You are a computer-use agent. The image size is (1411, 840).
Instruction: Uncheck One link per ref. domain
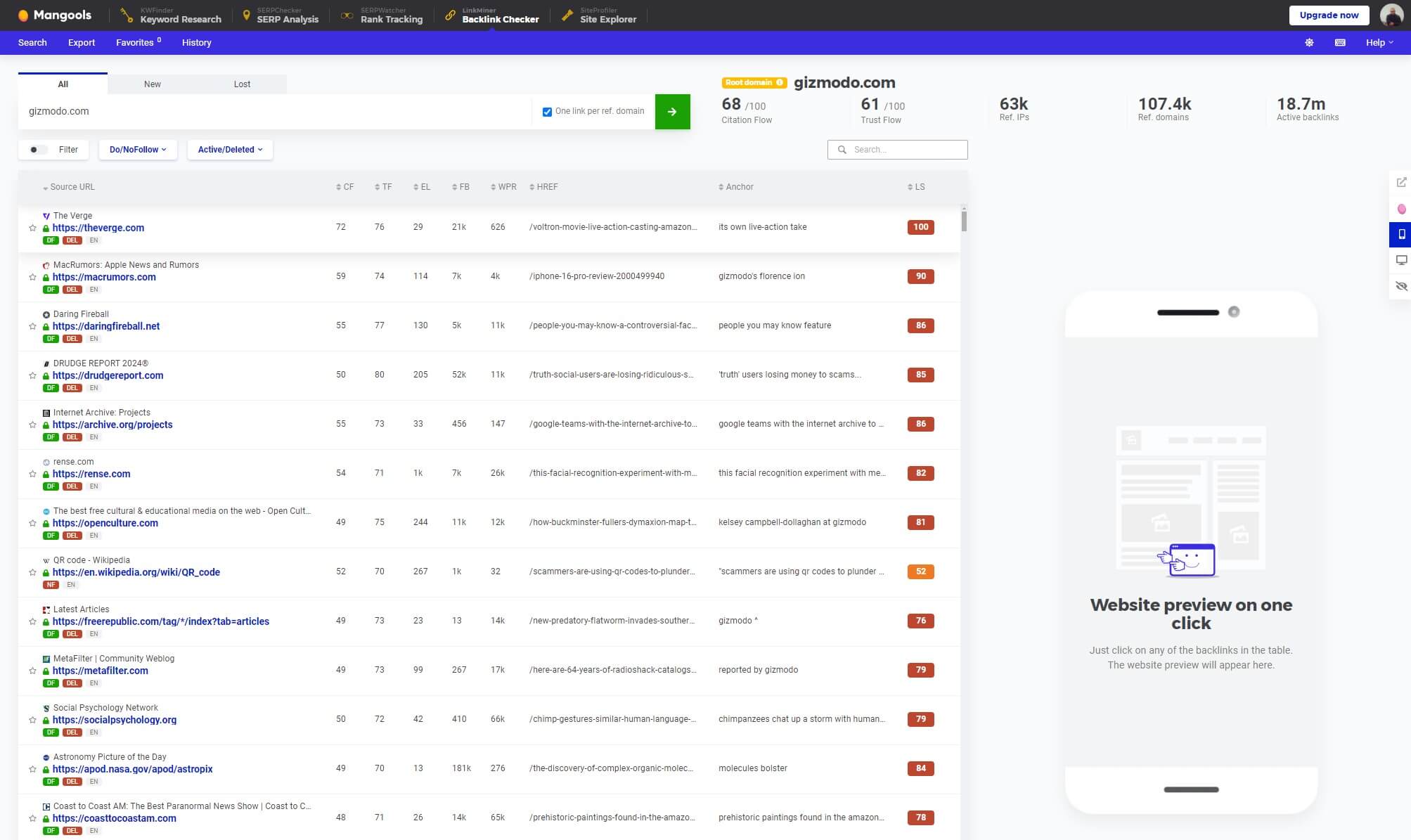547,112
